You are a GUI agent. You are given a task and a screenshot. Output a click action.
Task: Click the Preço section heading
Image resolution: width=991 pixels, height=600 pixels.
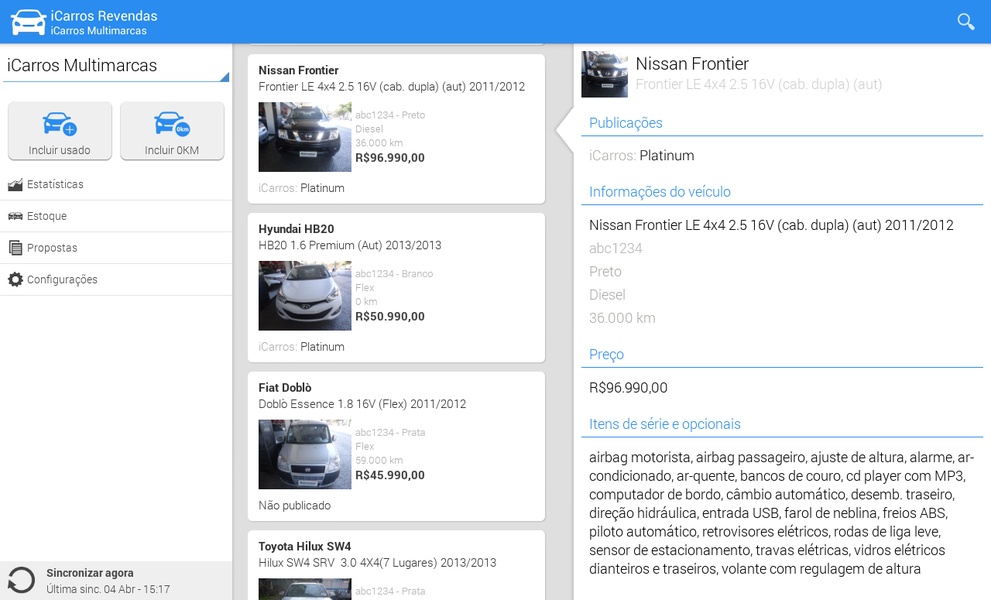coord(606,355)
